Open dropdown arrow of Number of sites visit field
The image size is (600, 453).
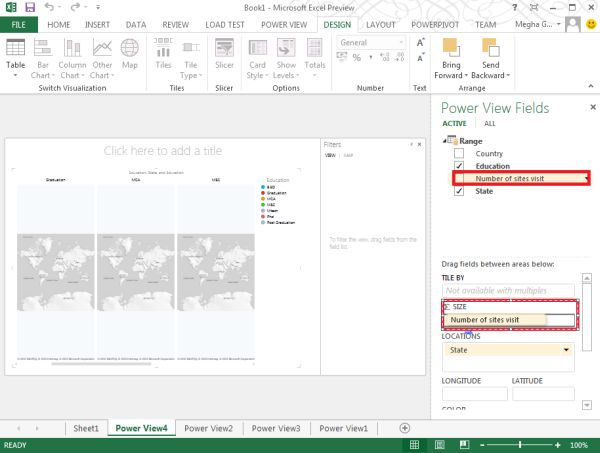pyautogui.click(x=586, y=178)
